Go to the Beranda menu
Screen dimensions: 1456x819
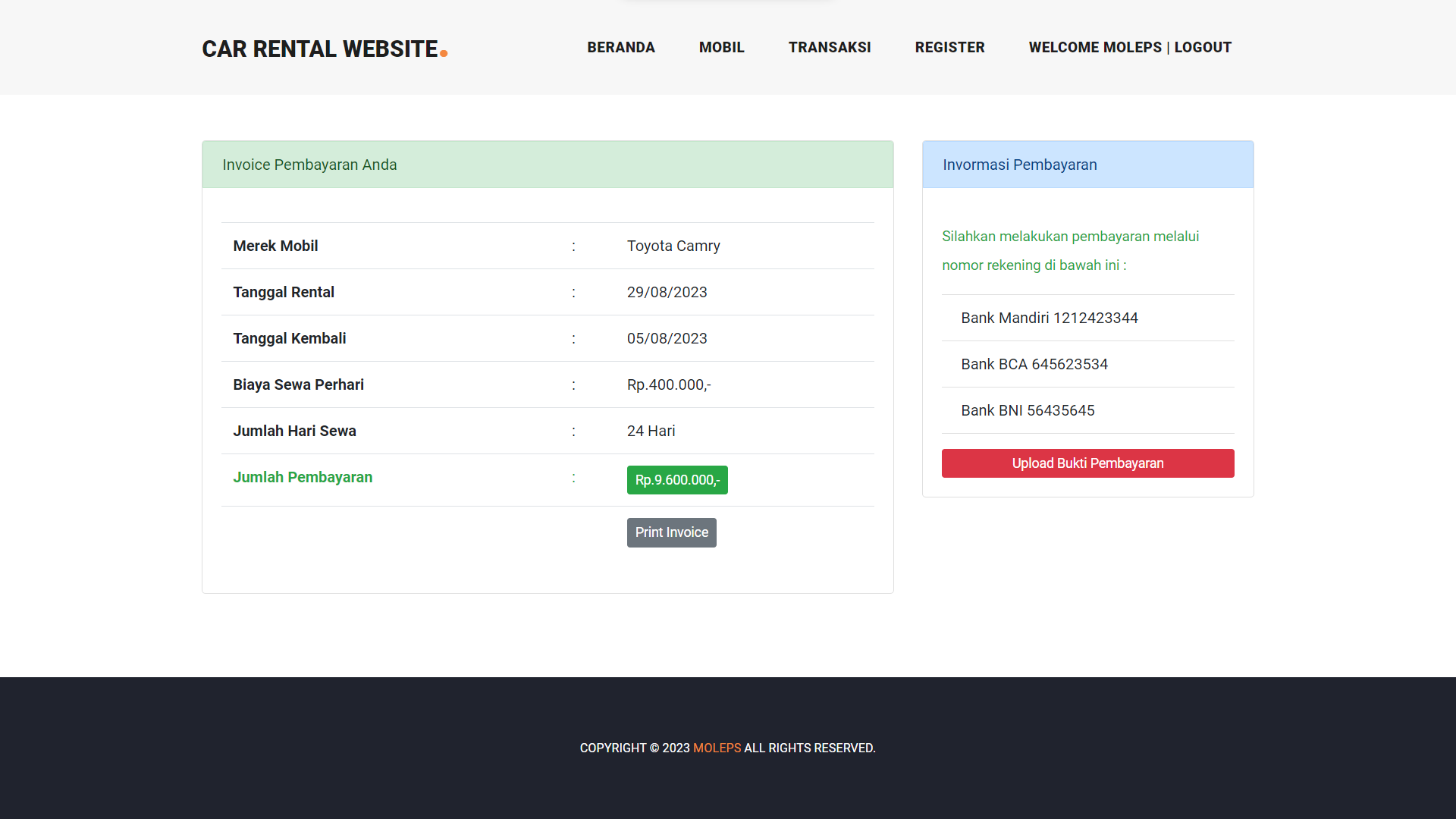pyautogui.click(x=621, y=47)
